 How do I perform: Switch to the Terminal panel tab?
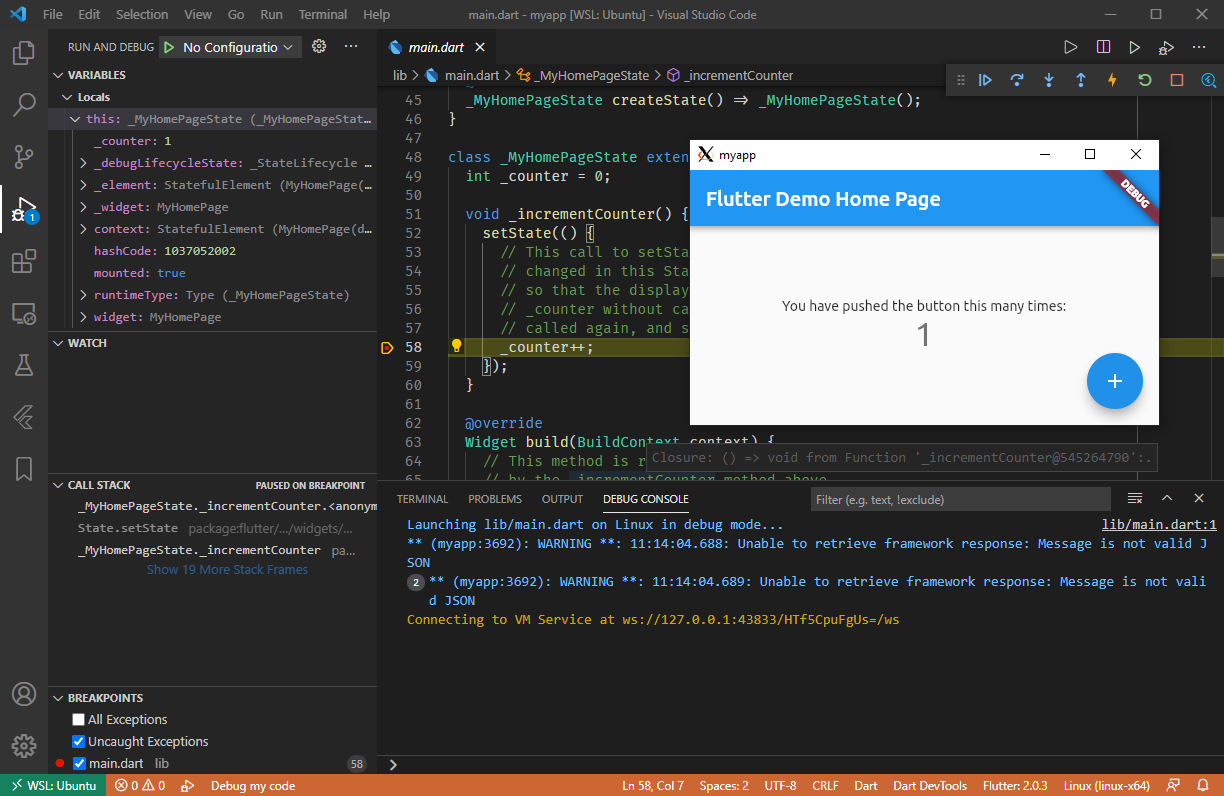tap(422, 499)
